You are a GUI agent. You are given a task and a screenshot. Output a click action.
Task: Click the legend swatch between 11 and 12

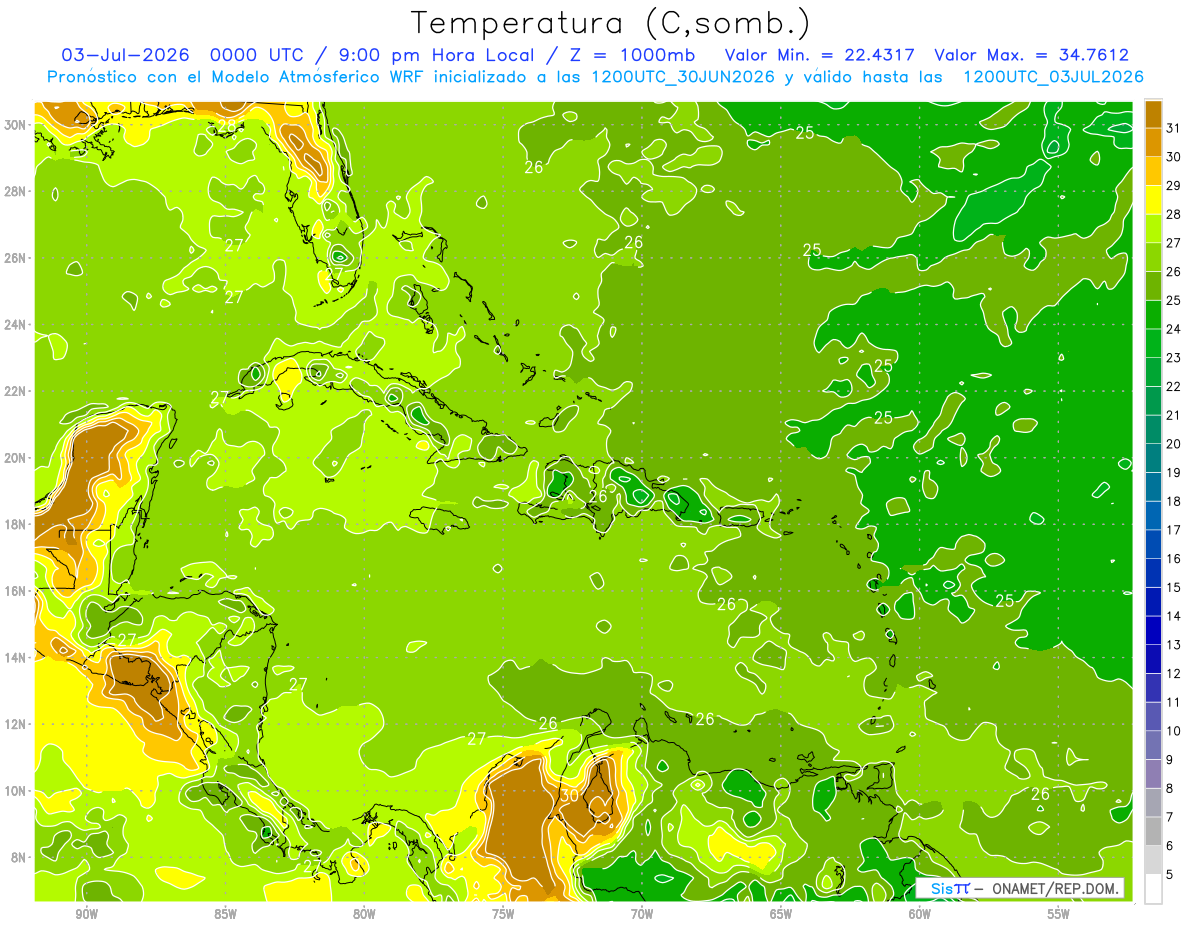tap(1154, 688)
